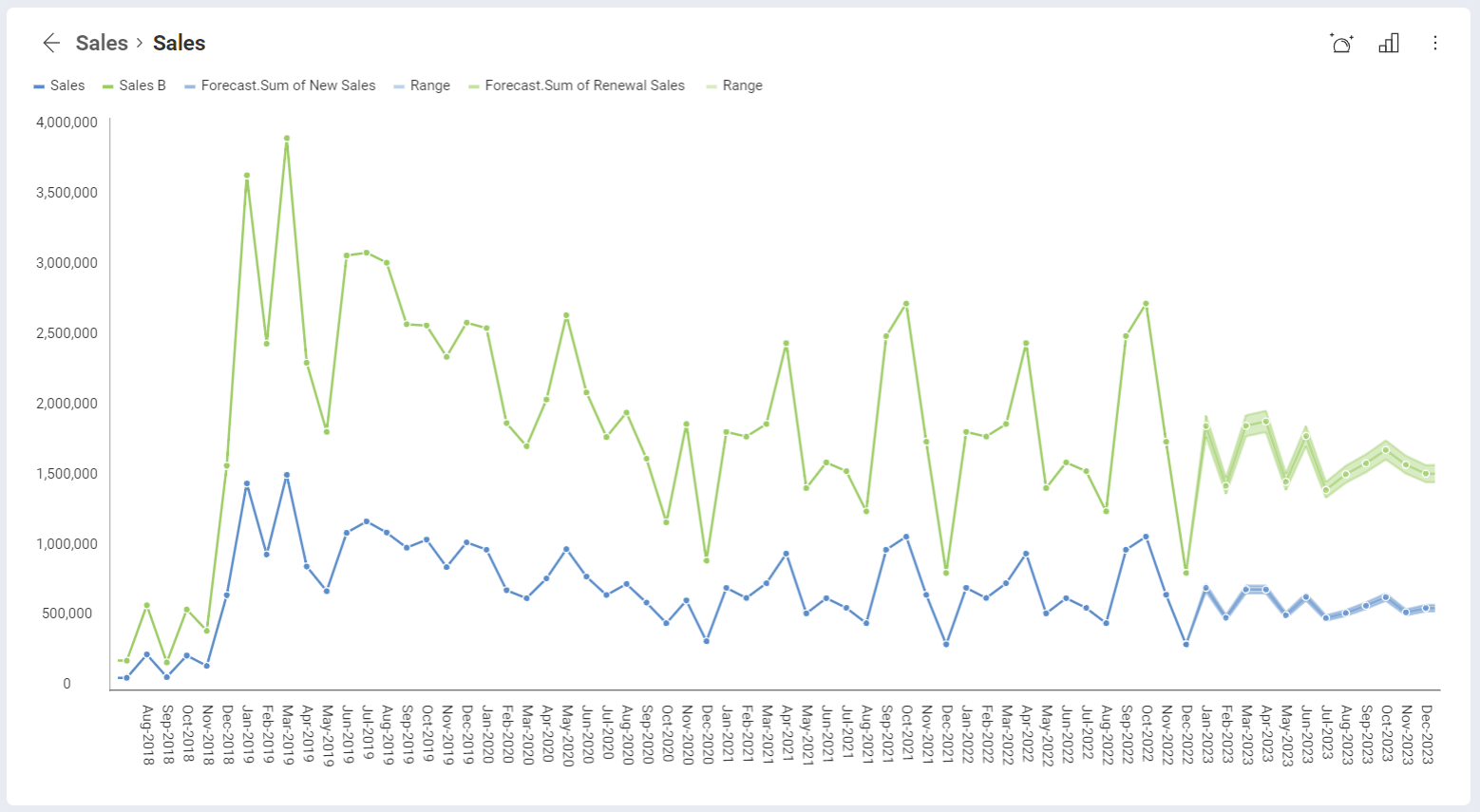The width and height of the screenshot is (1480, 812).
Task: Click the 1,000,000 y-axis label
Action: 66,544
